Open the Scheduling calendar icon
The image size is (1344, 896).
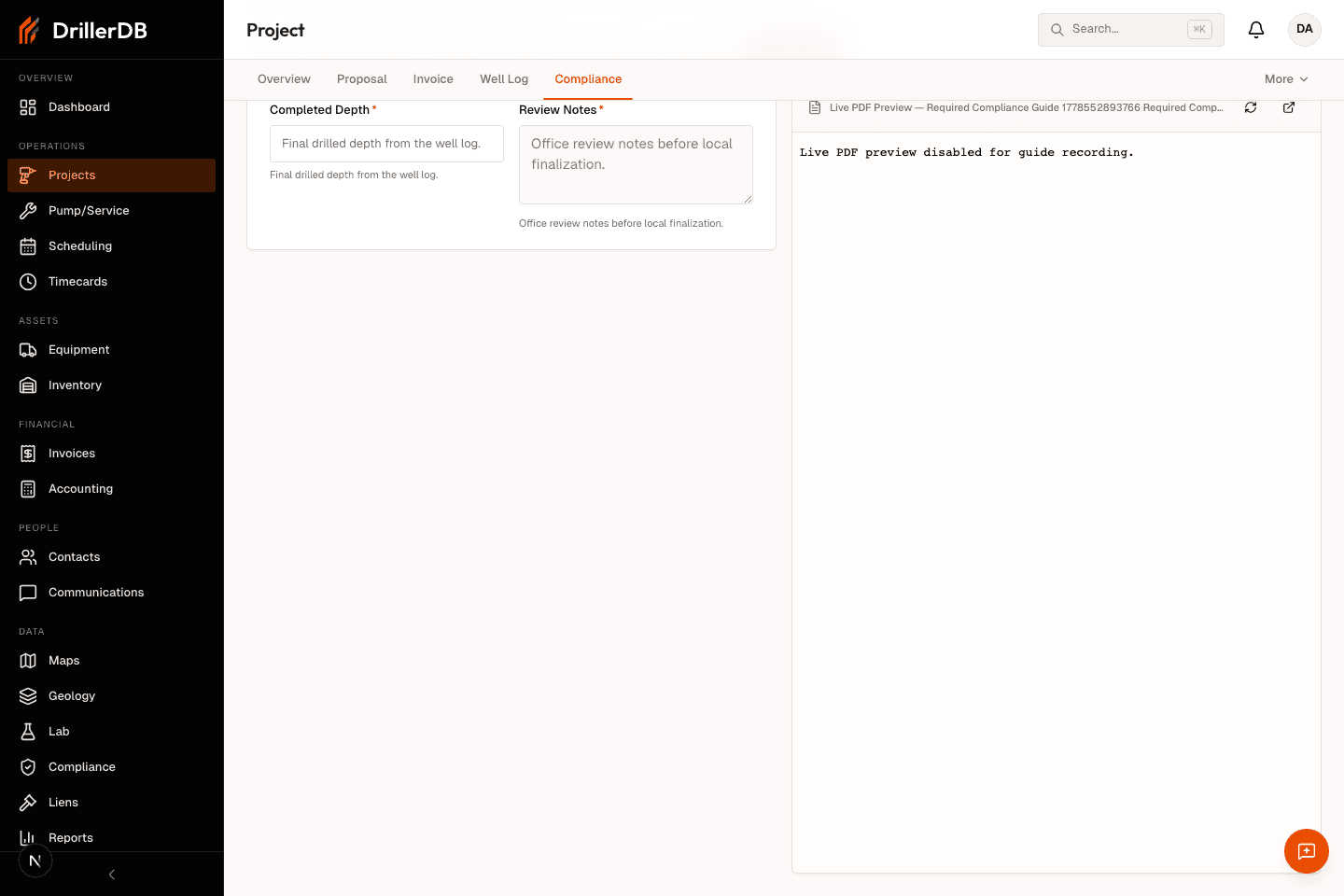tap(28, 246)
